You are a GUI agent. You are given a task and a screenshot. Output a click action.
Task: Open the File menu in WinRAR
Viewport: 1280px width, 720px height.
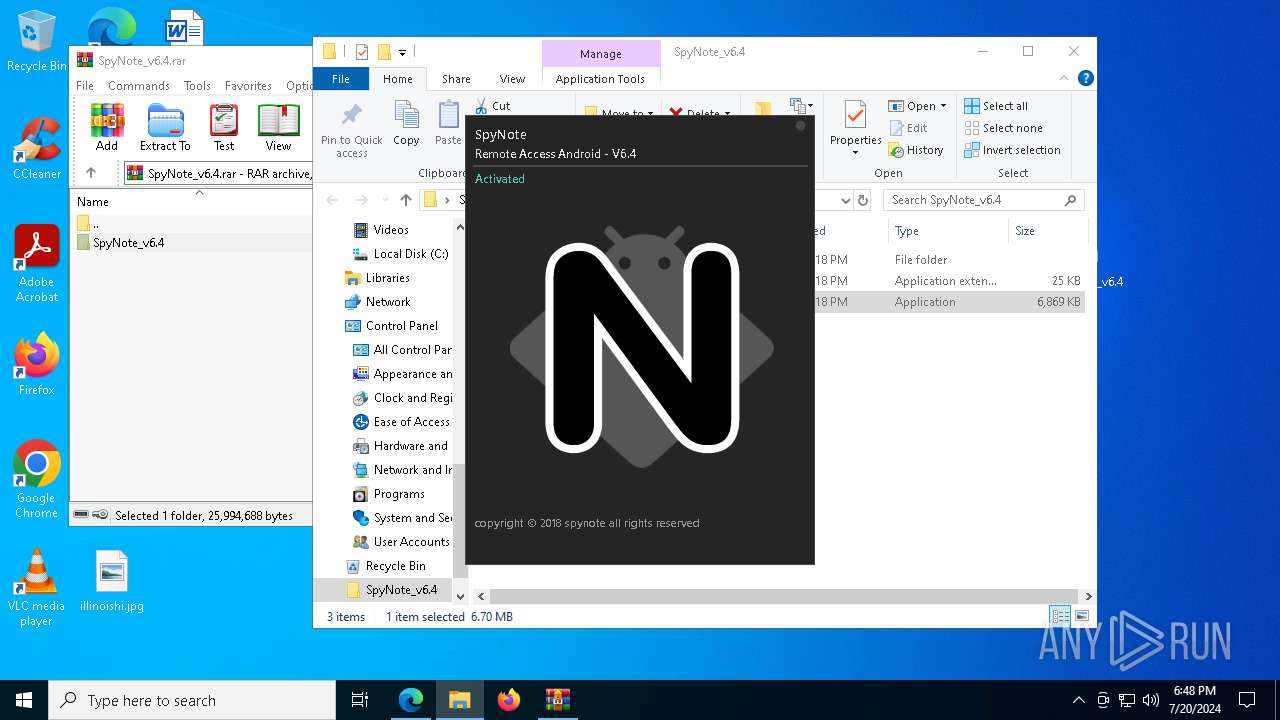tap(85, 86)
